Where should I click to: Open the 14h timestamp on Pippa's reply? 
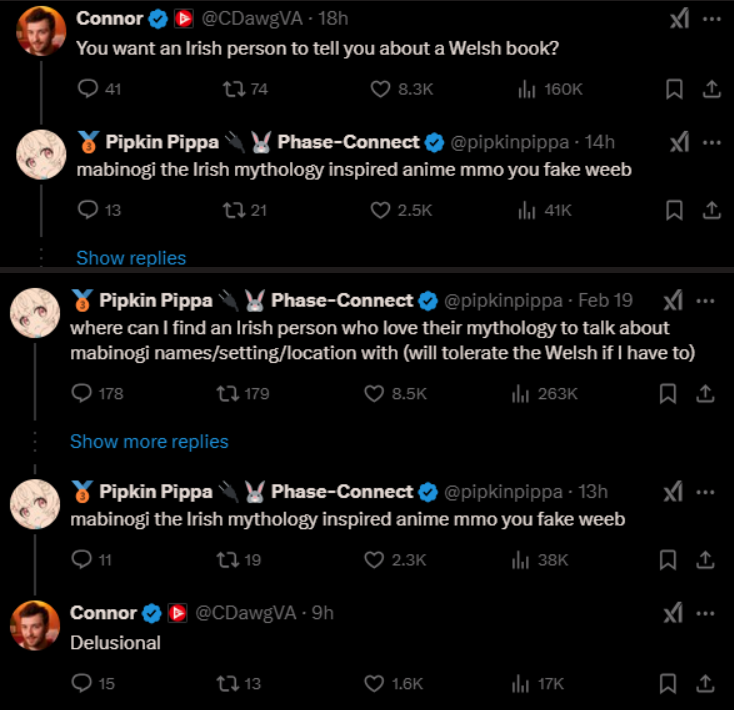(600, 142)
